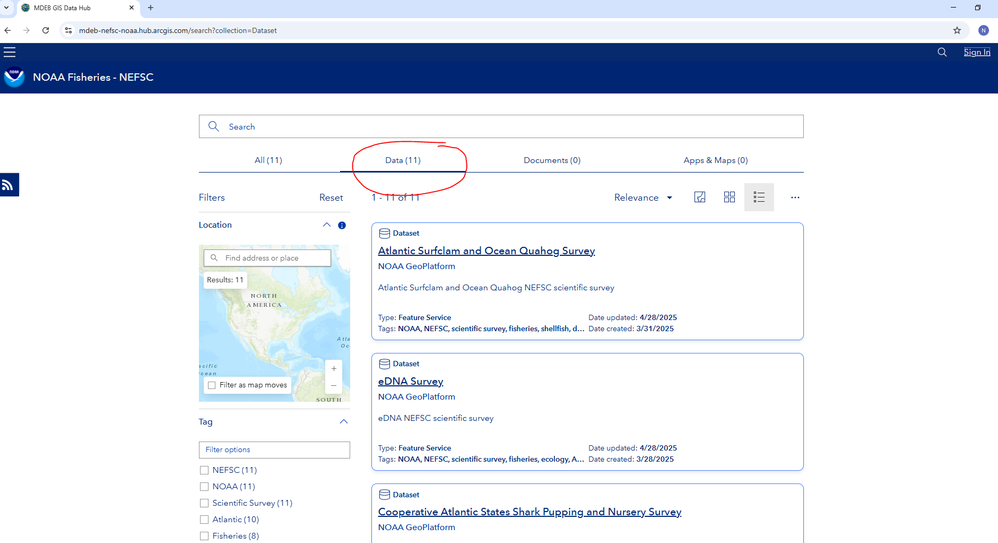Click NOAA Fisheries - NEFSC site title
The width and height of the screenshot is (998, 543).
coord(93,77)
